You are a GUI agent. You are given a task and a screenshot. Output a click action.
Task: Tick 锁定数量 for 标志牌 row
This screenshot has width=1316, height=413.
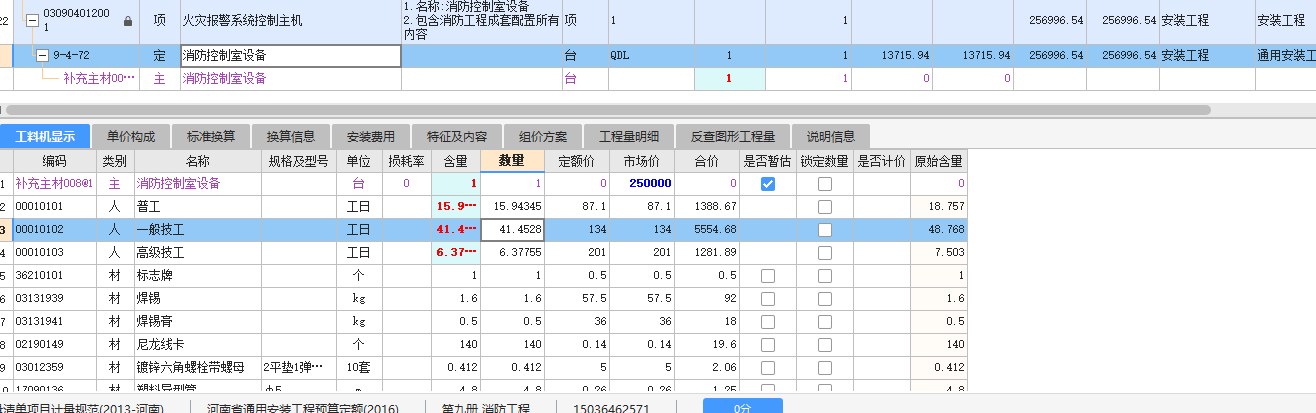825,276
